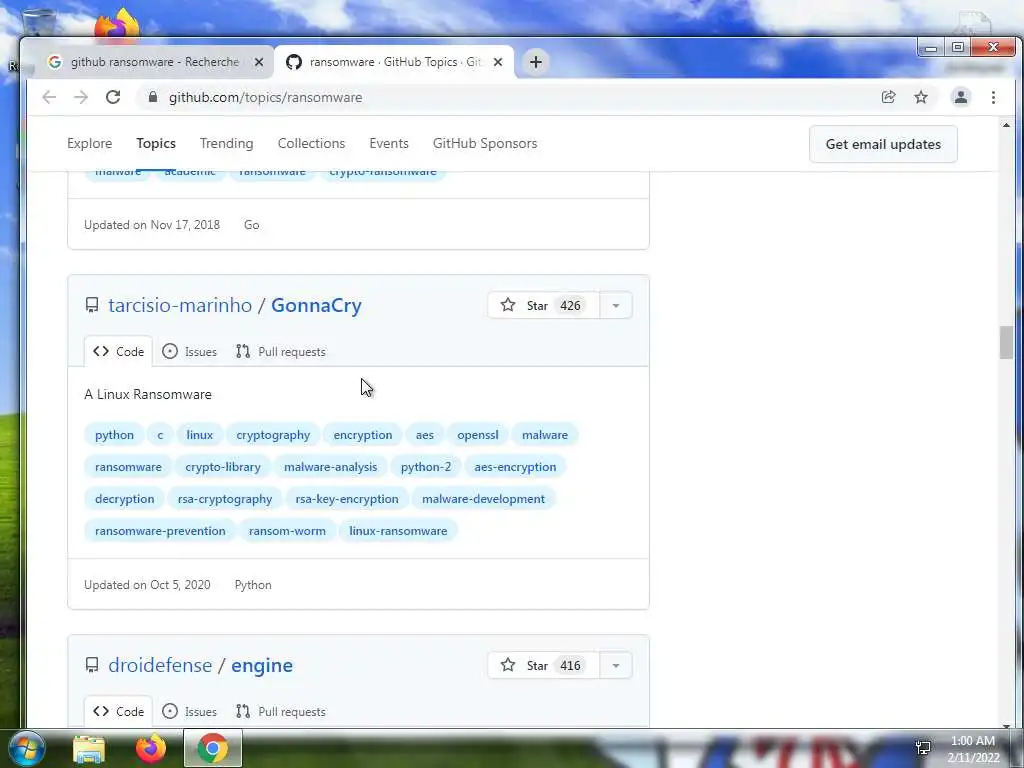The image size is (1024, 768).
Task: Click the GonnaCry malware topic tag
Action: pos(545,435)
